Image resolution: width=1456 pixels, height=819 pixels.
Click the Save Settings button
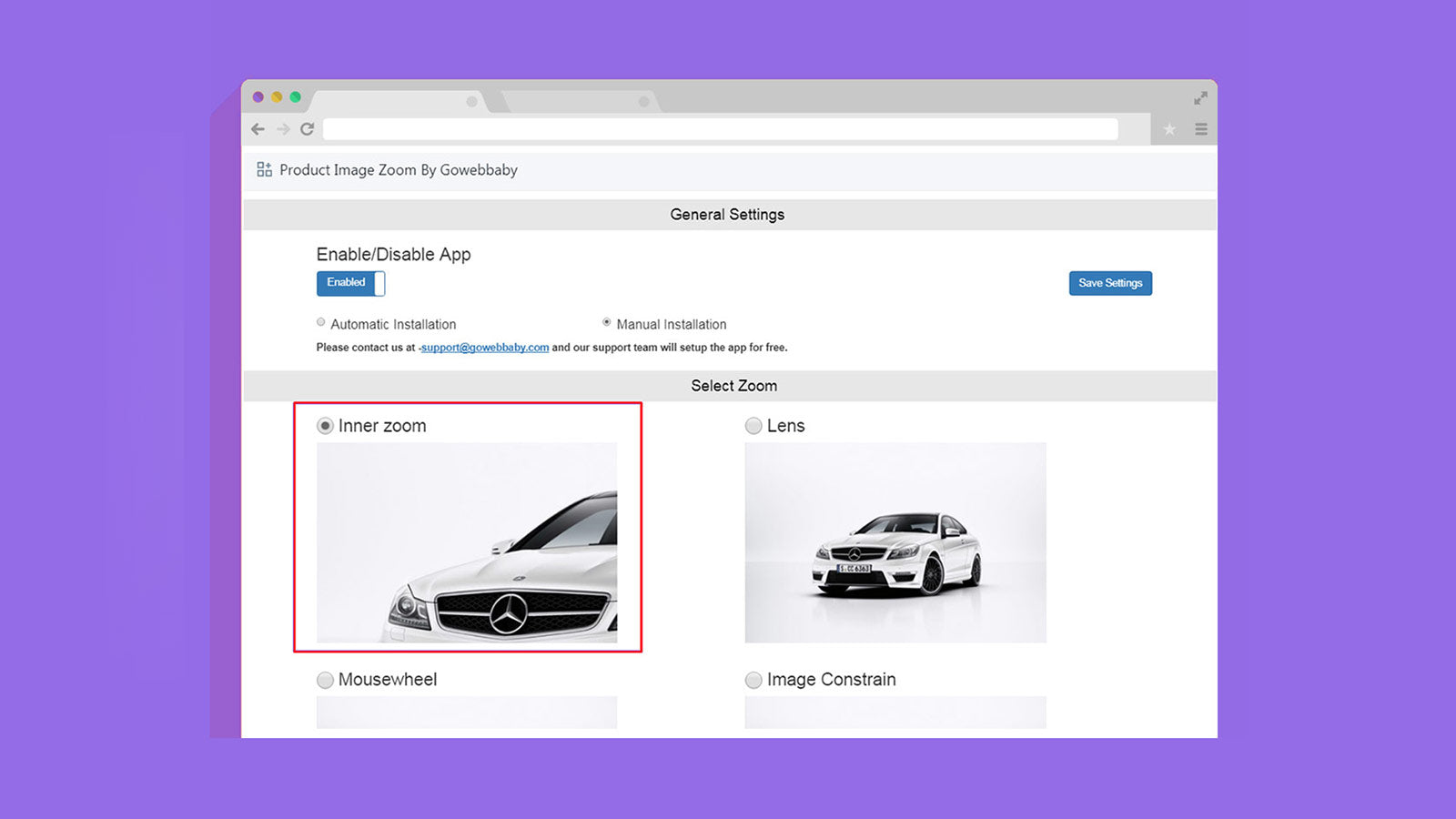pyautogui.click(x=1110, y=283)
